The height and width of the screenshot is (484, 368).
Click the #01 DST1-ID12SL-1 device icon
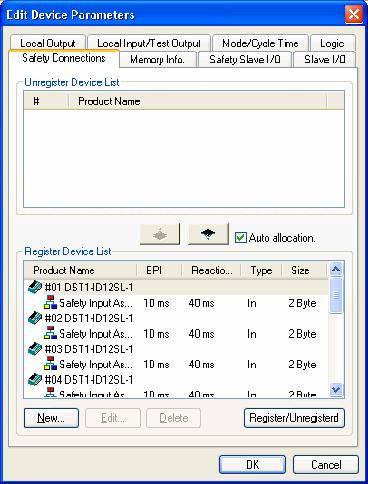(x=35, y=287)
